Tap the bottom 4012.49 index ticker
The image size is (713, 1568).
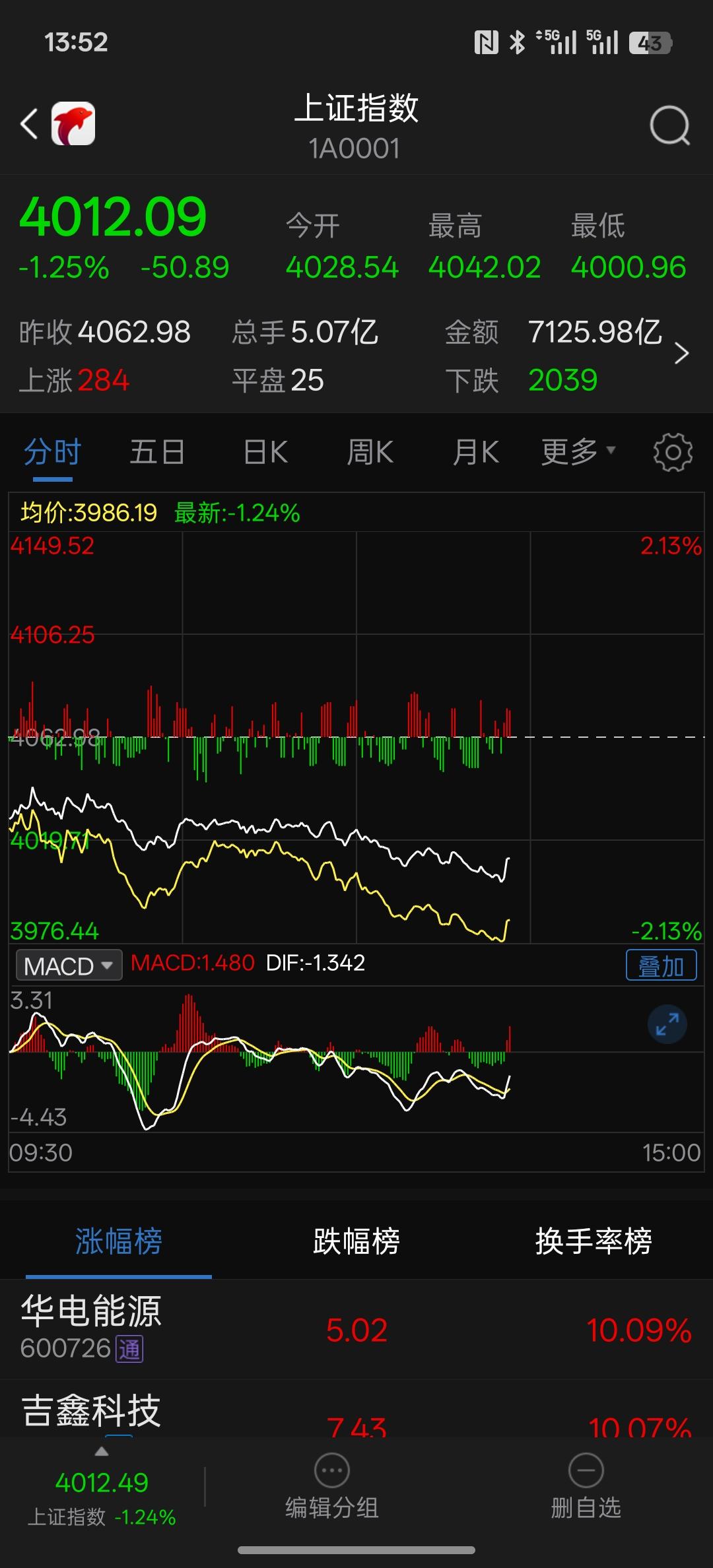pos(102,1483)
